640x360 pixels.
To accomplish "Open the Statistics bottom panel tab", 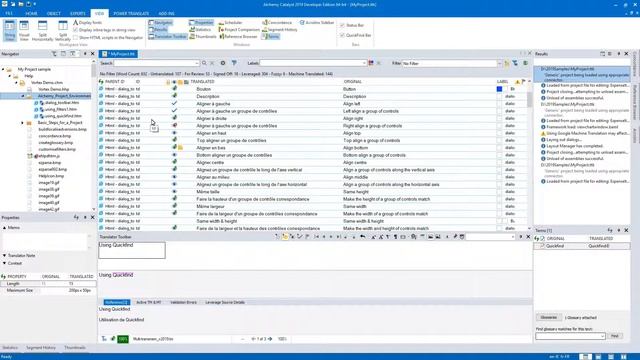I will coord(10,348).
